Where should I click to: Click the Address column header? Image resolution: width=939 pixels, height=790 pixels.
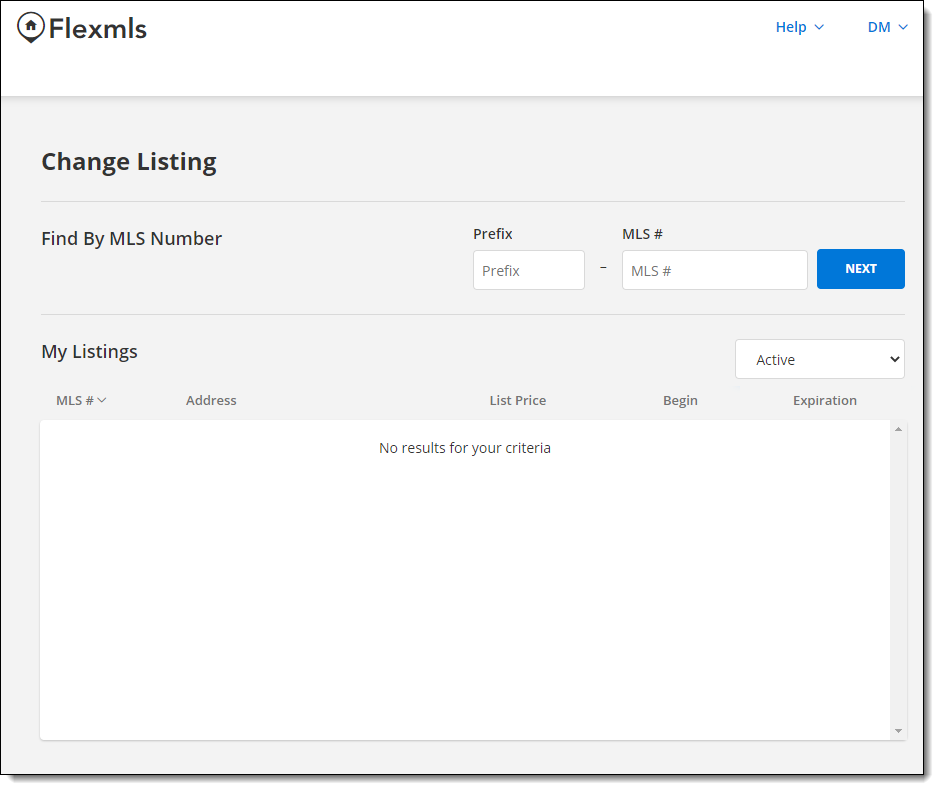(211, 400)
